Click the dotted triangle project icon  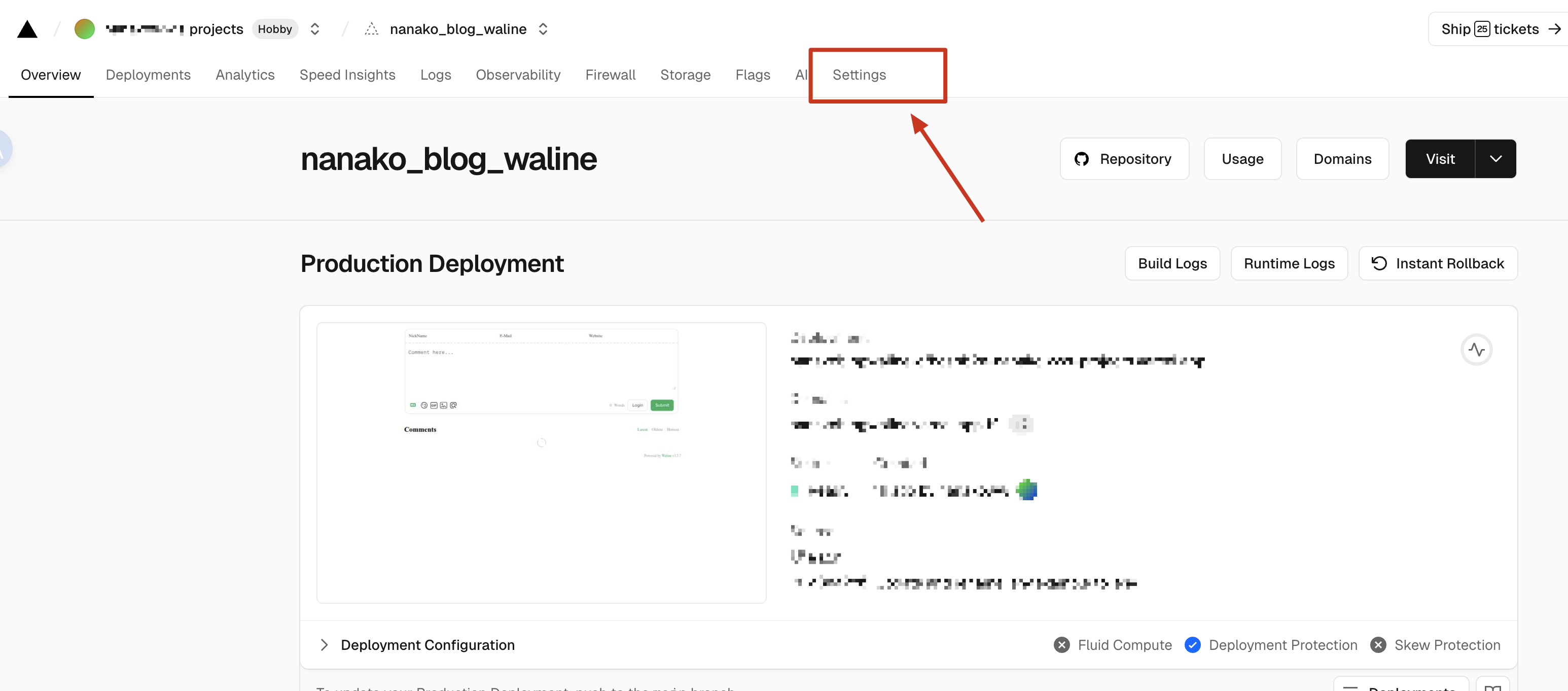click(371, 28)
